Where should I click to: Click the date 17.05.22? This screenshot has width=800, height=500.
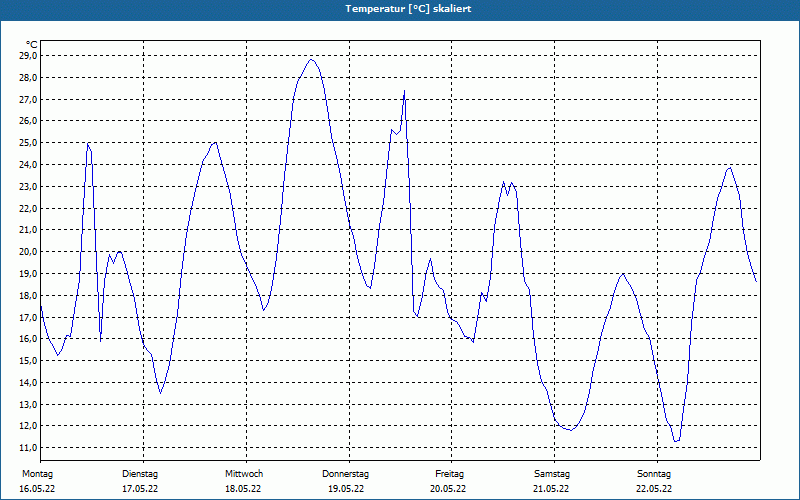140,489
